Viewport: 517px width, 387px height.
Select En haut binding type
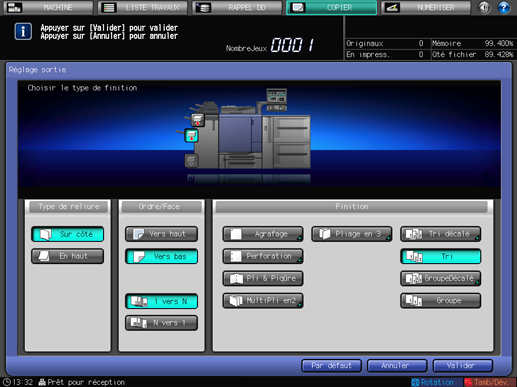[x=68, y=256]
